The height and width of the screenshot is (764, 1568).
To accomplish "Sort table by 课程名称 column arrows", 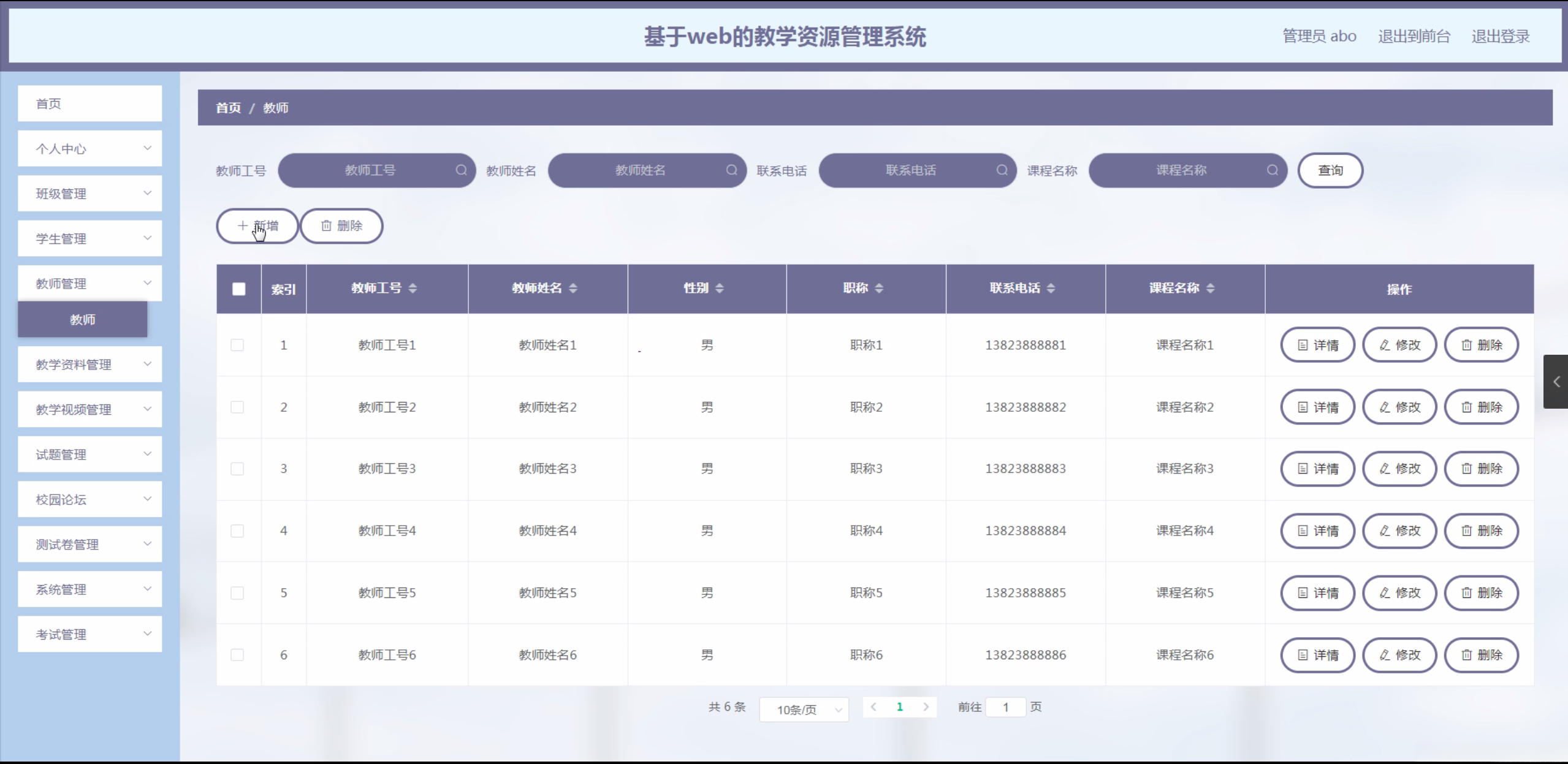I will [x=1210, y=288].
